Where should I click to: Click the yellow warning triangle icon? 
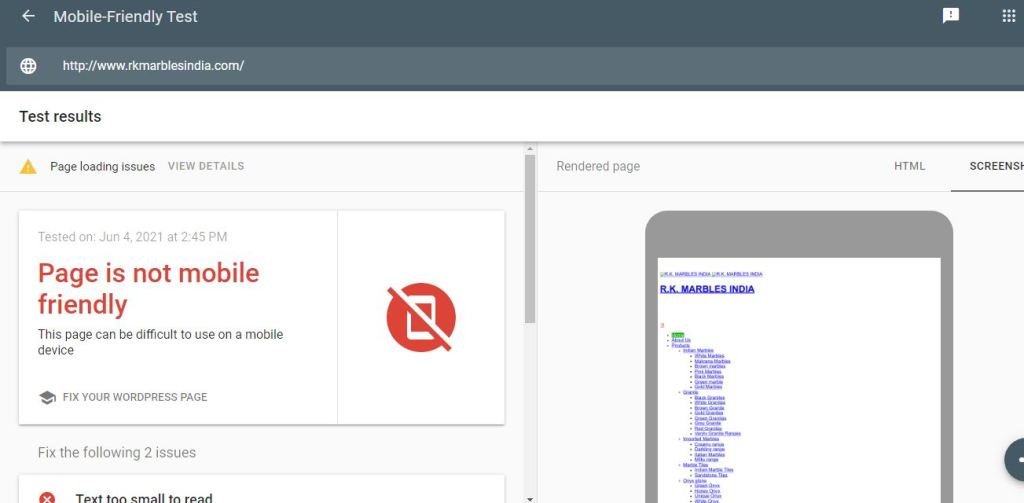[28, 167]
